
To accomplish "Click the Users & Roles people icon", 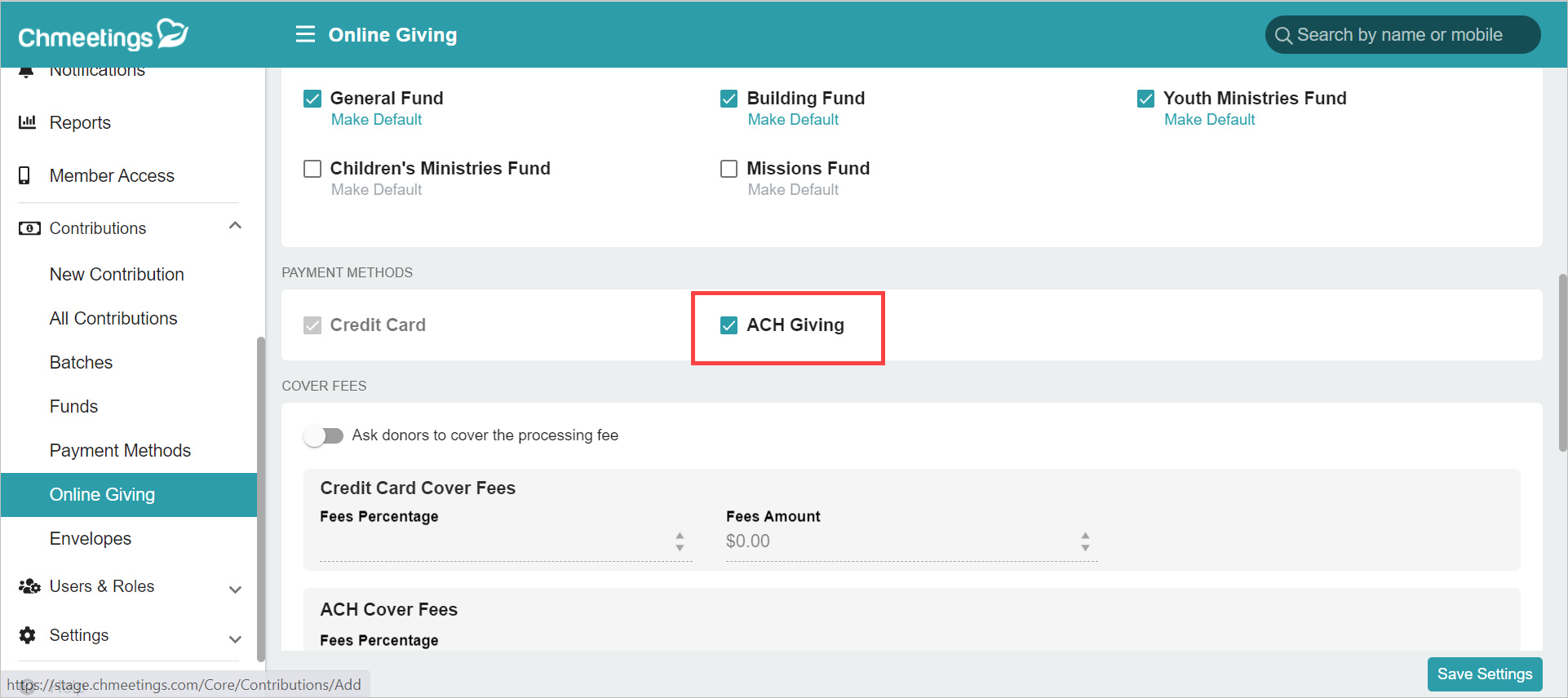I will pos(29,586).
